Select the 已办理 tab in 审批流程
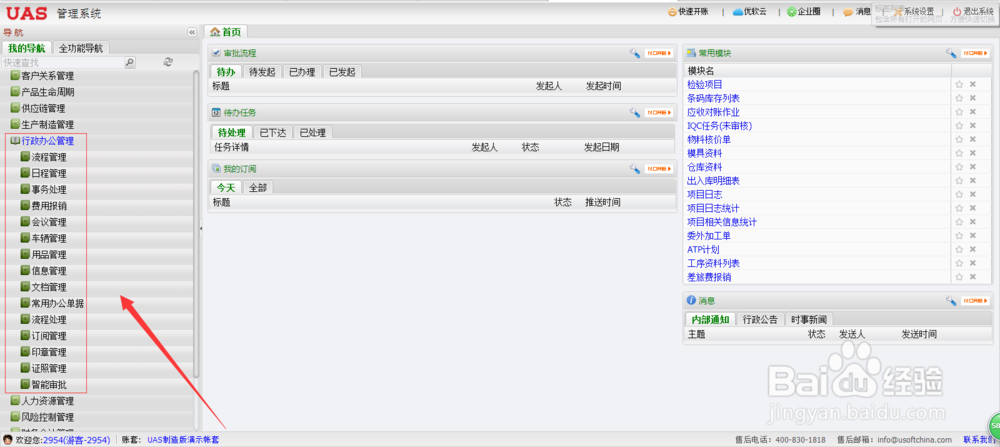Image resolution: width=1000 pixels, height=447 pixels. pos(302,71)
